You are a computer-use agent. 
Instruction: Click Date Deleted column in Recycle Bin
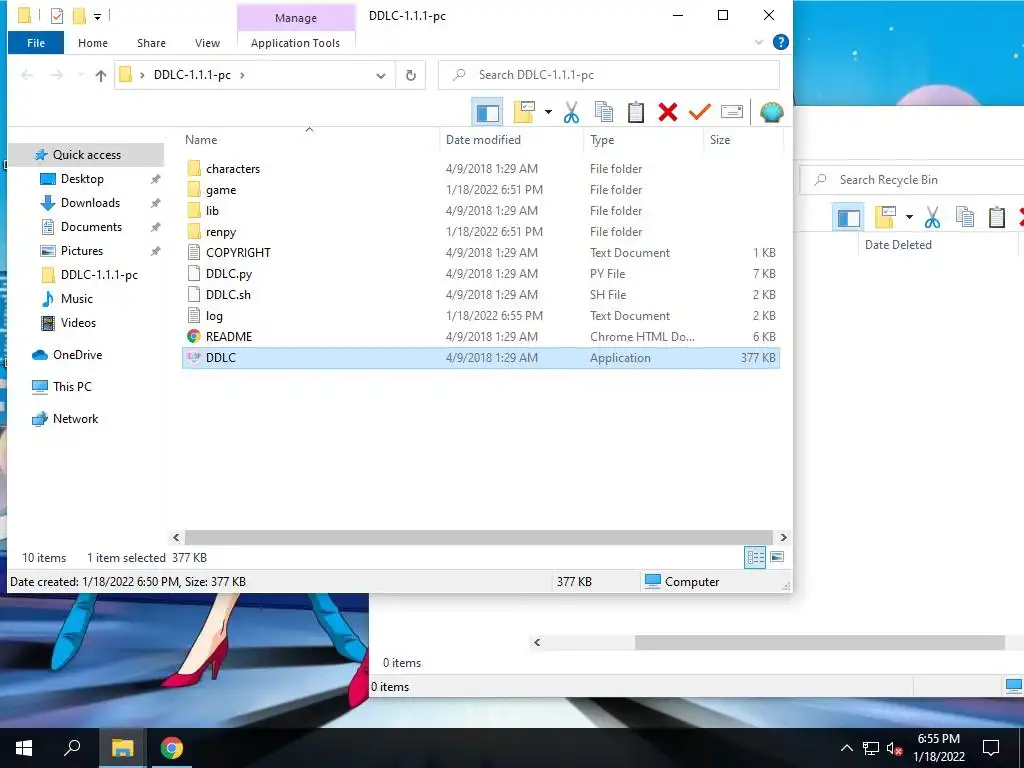(898, 245)
